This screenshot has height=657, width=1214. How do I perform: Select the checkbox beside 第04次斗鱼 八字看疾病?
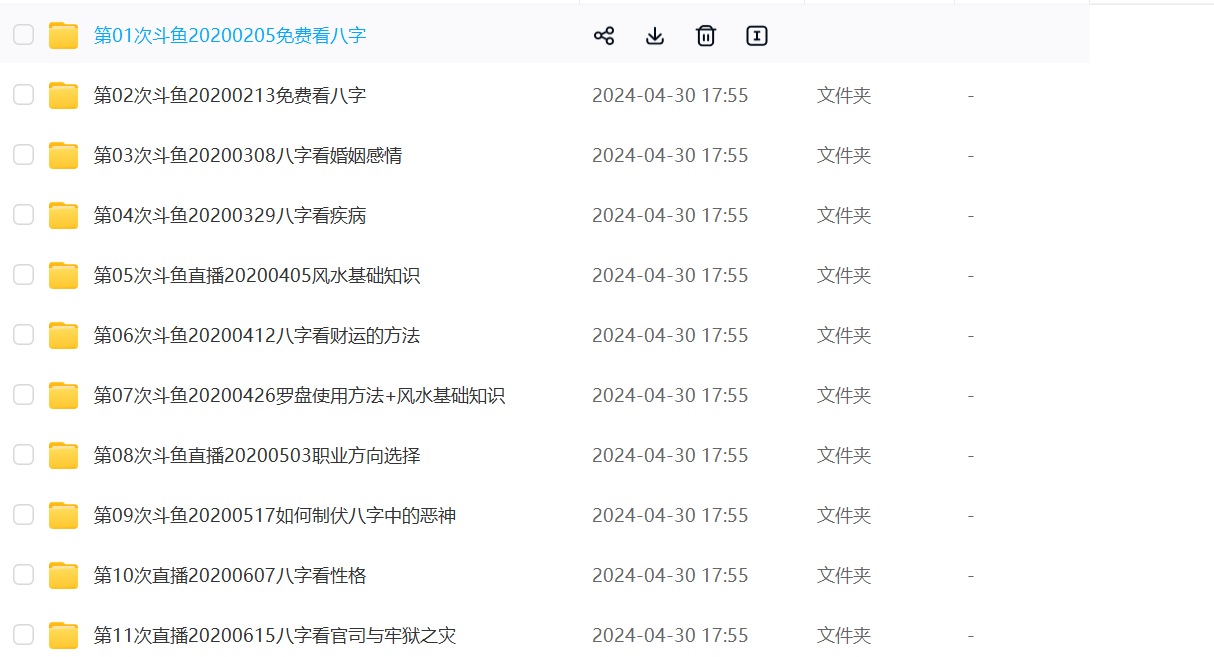(23, 215)
